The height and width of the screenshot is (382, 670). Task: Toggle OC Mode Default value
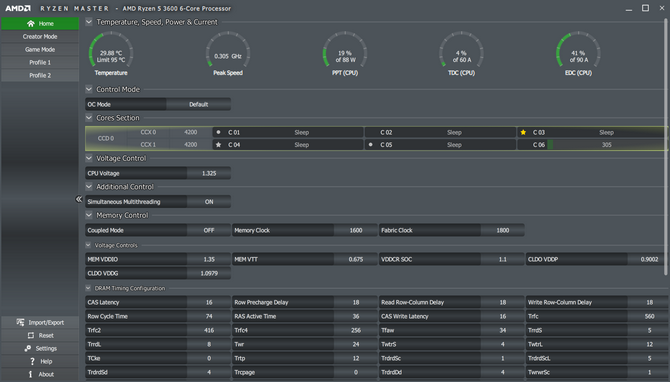click(x=199, y=104)
